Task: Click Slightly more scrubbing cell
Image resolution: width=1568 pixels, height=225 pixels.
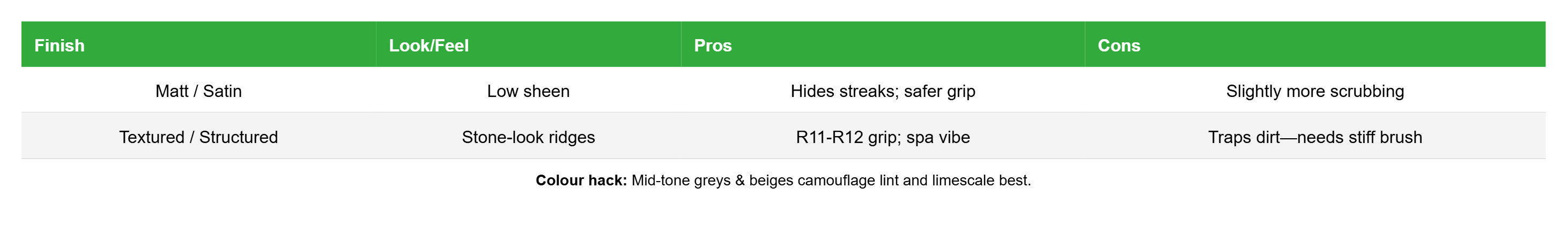Action: tap(1315, 90)
